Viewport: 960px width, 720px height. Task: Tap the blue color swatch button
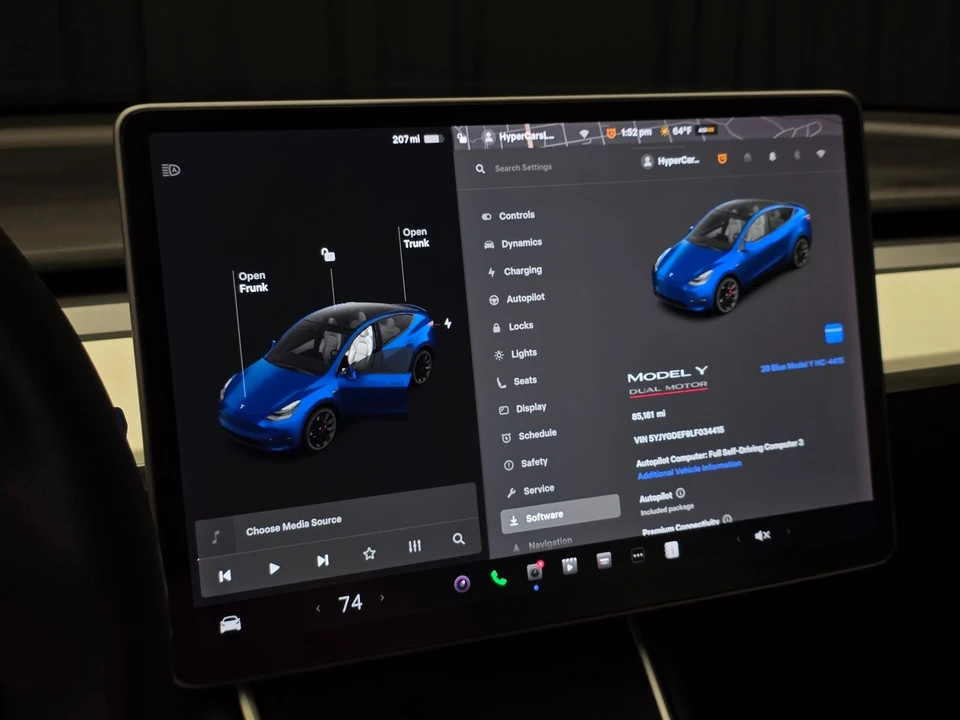tap(834, 334)
